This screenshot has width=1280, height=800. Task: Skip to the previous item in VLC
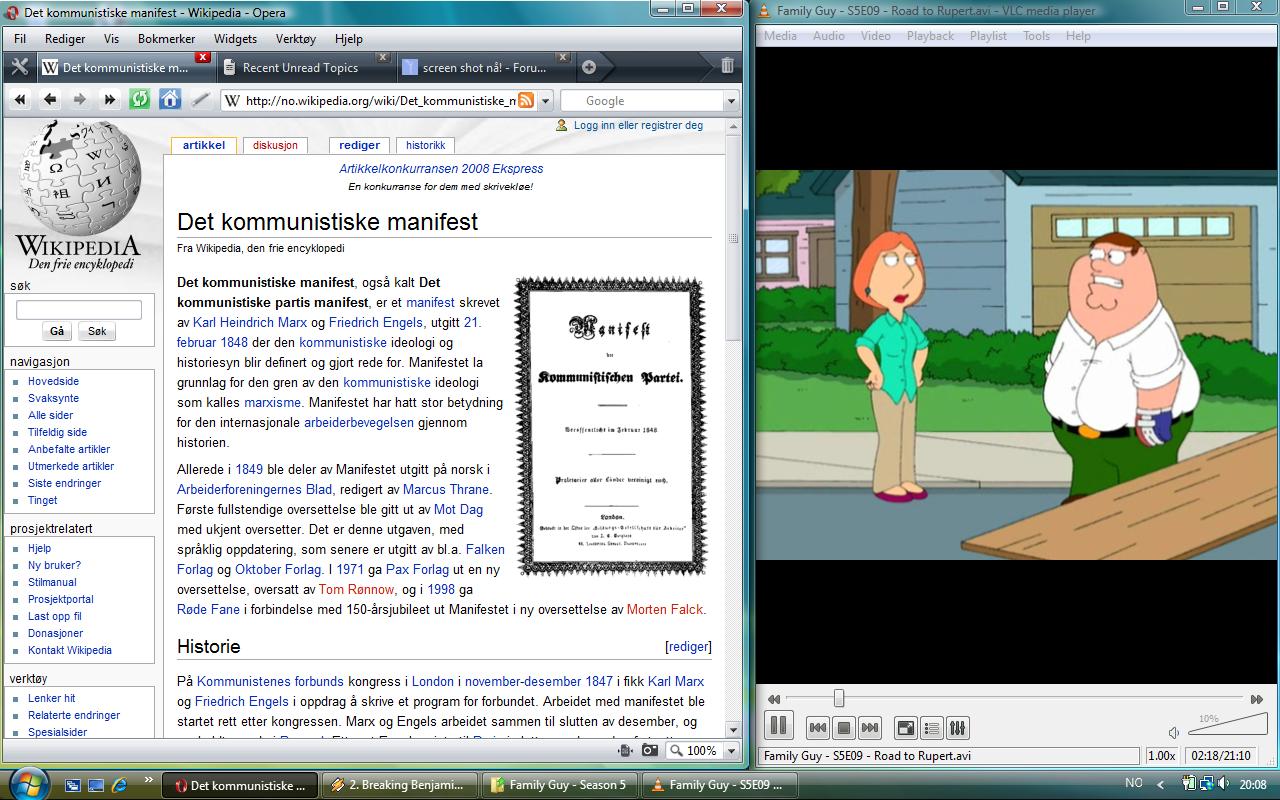pos(817,728)
